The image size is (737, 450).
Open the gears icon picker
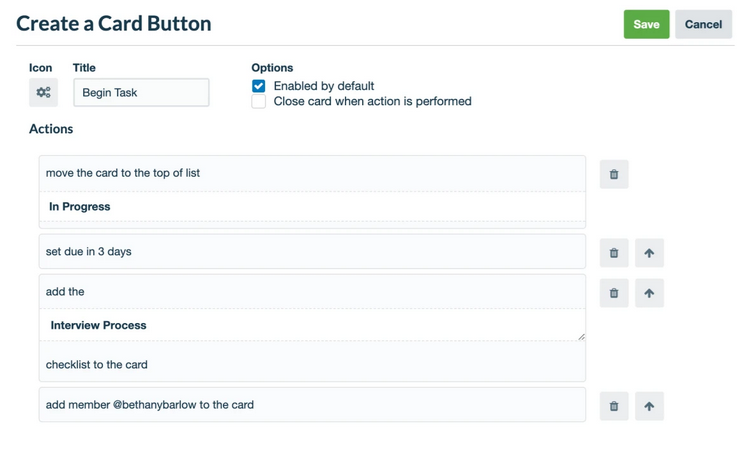[x=43, y=92]
